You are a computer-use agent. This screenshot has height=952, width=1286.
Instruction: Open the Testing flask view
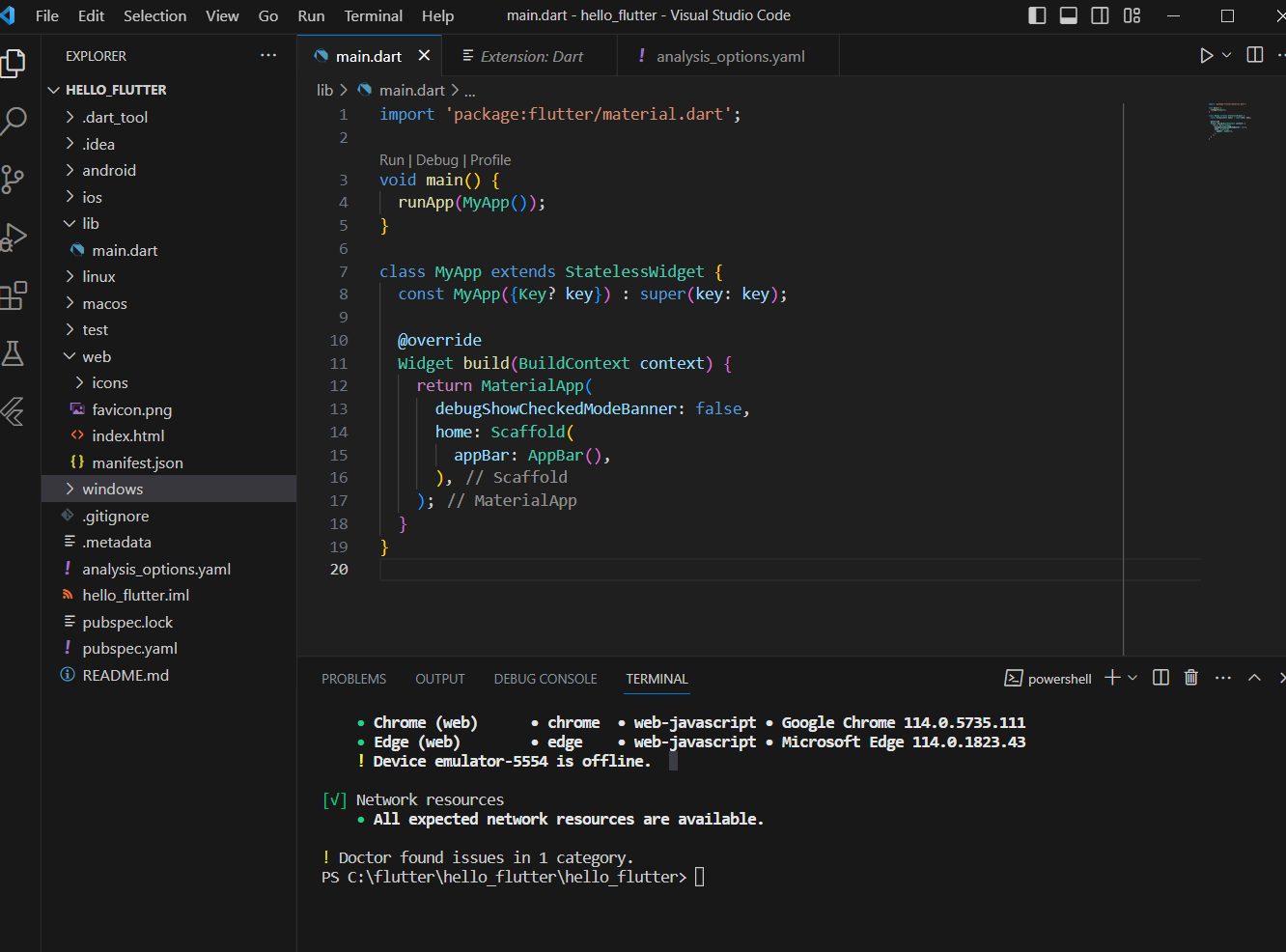coord(14,353)
